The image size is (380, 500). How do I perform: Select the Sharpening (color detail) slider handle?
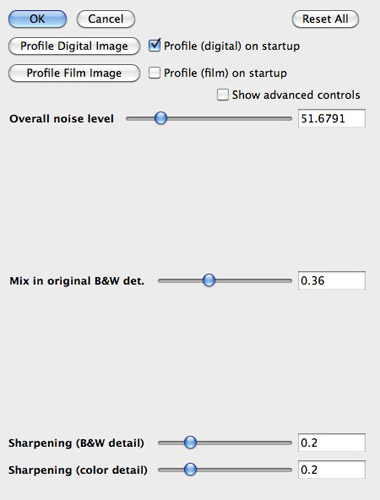(190, 469)
